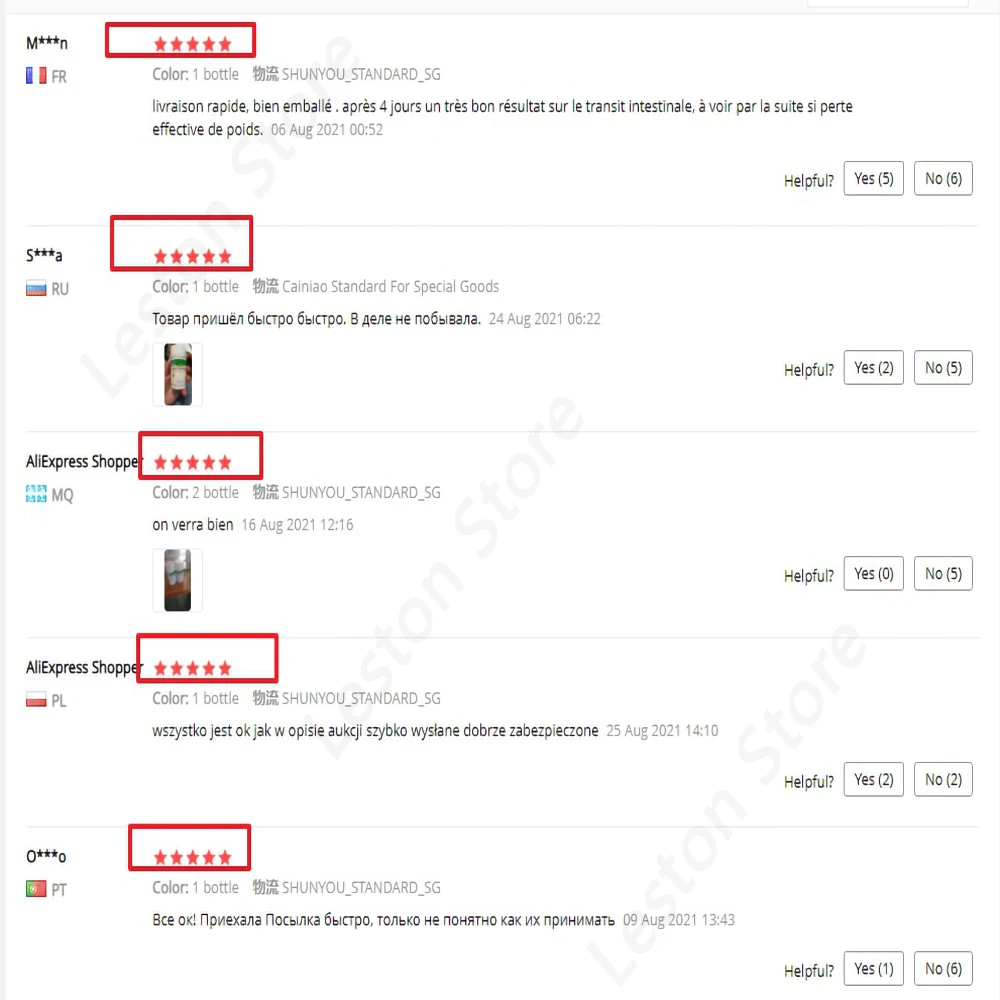Viewport: 1000px width, 1000px height.
Task: Vote No (2) on the PL shopper review
Action: [x=943, y=779]
